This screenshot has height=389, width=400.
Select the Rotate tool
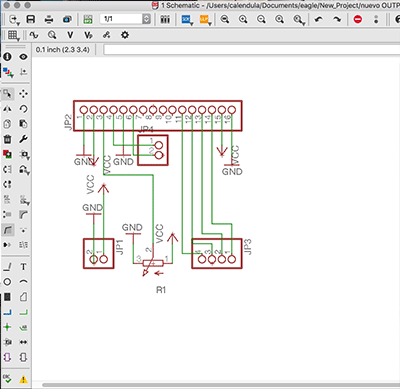pyautogui.click(x=23, y=109)
